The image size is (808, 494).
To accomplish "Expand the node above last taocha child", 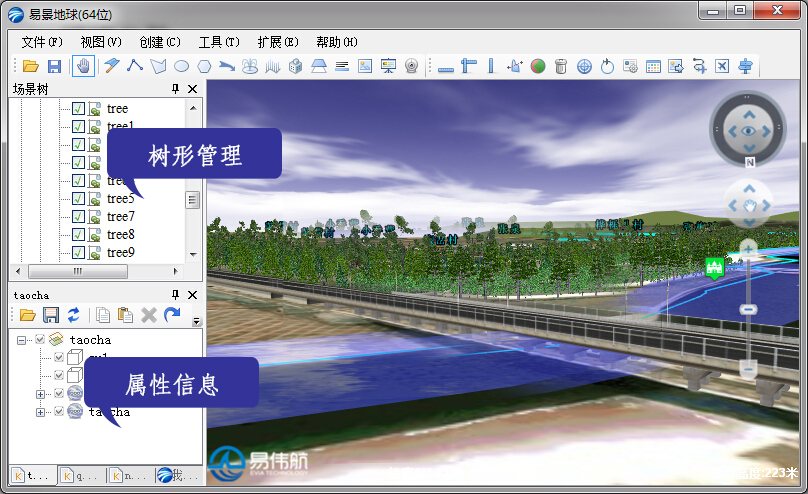I will (40, 394).
